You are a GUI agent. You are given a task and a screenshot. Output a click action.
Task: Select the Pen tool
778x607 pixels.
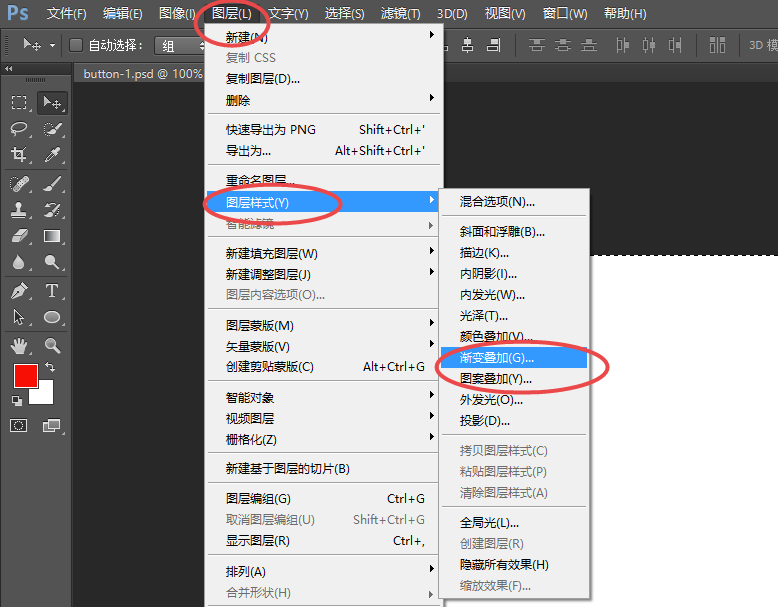[19, 291]
